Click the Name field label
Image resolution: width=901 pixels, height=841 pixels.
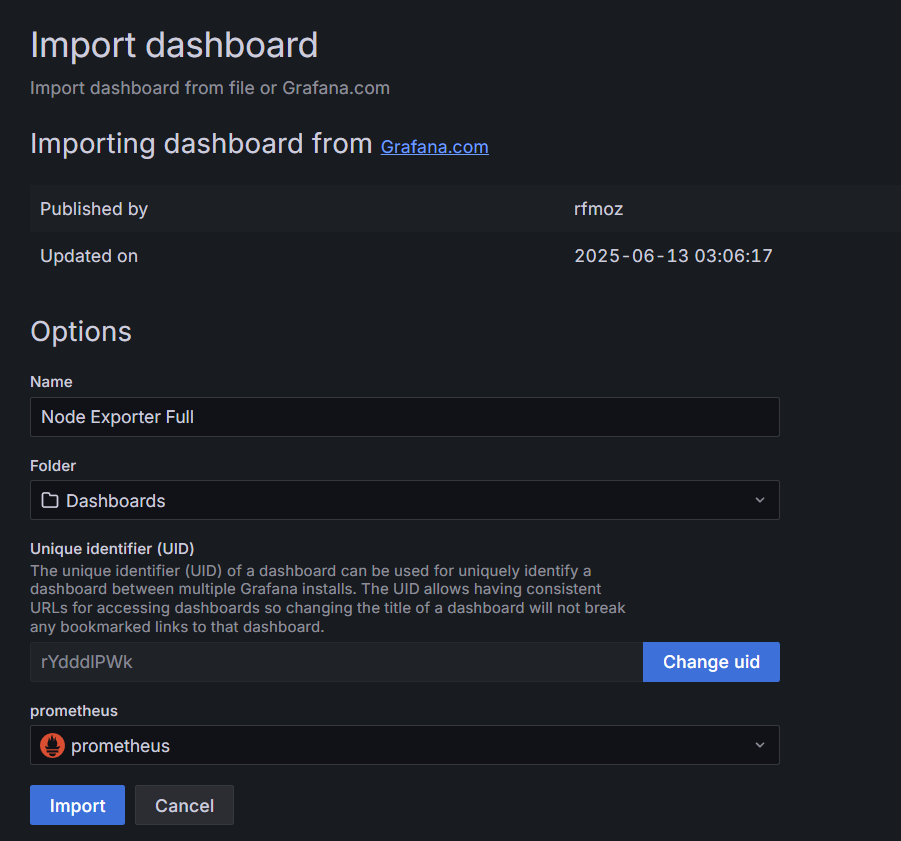51,382
